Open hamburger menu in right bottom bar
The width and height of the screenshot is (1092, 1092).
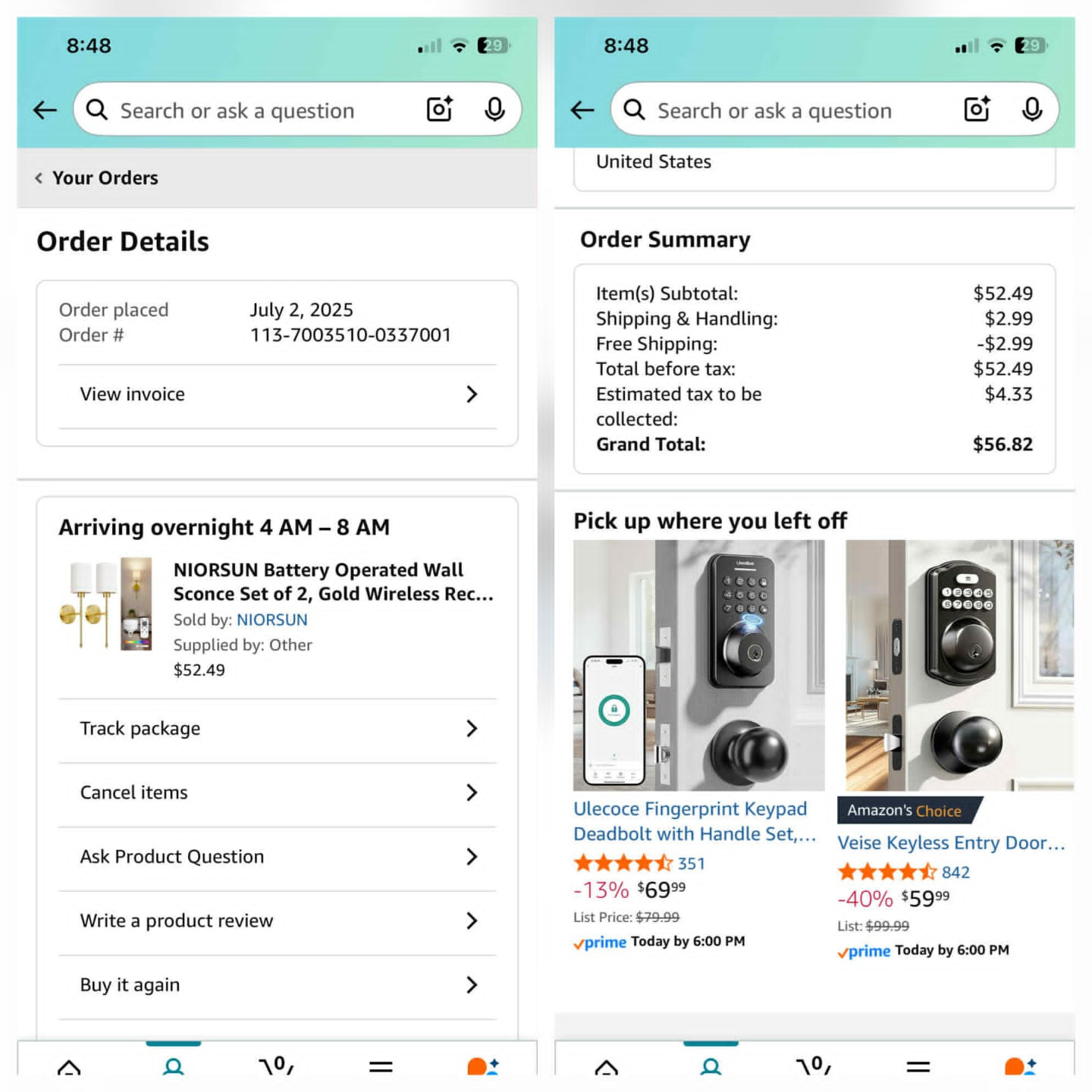tap(918, 1066)
